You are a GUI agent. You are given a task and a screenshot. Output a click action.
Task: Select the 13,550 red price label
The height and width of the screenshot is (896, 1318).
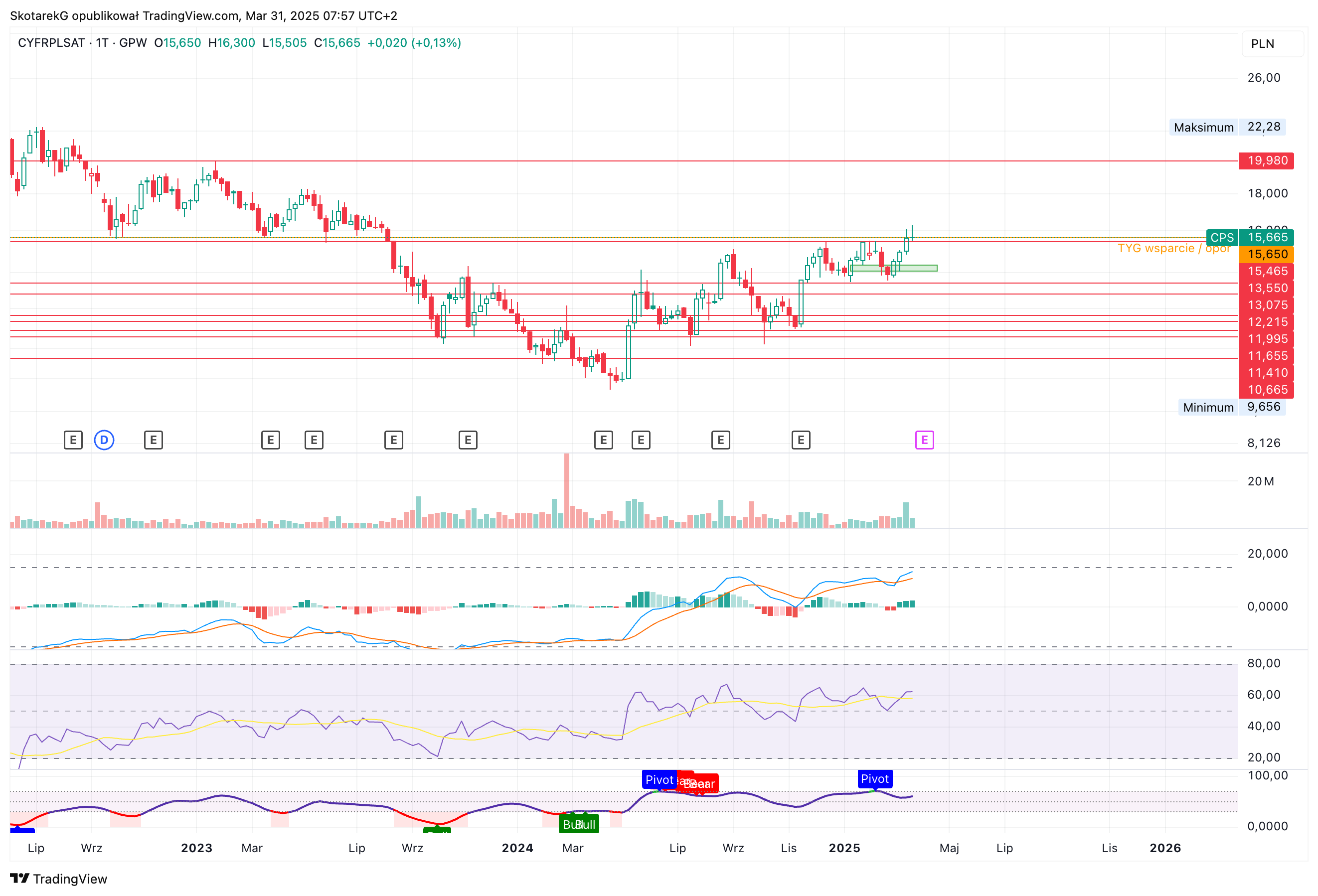click(1267, 288)
